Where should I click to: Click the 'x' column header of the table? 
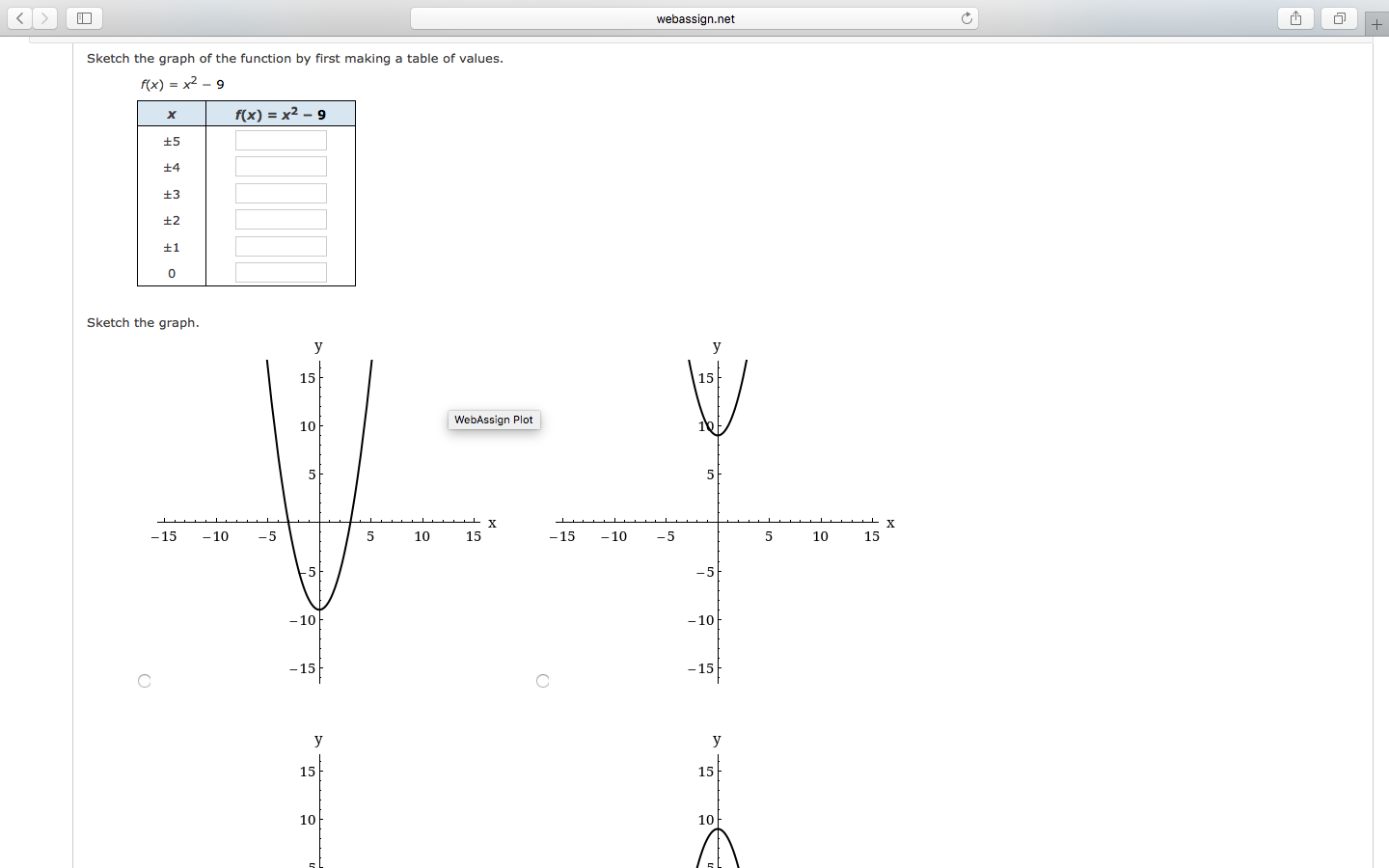tap(172, 114)
